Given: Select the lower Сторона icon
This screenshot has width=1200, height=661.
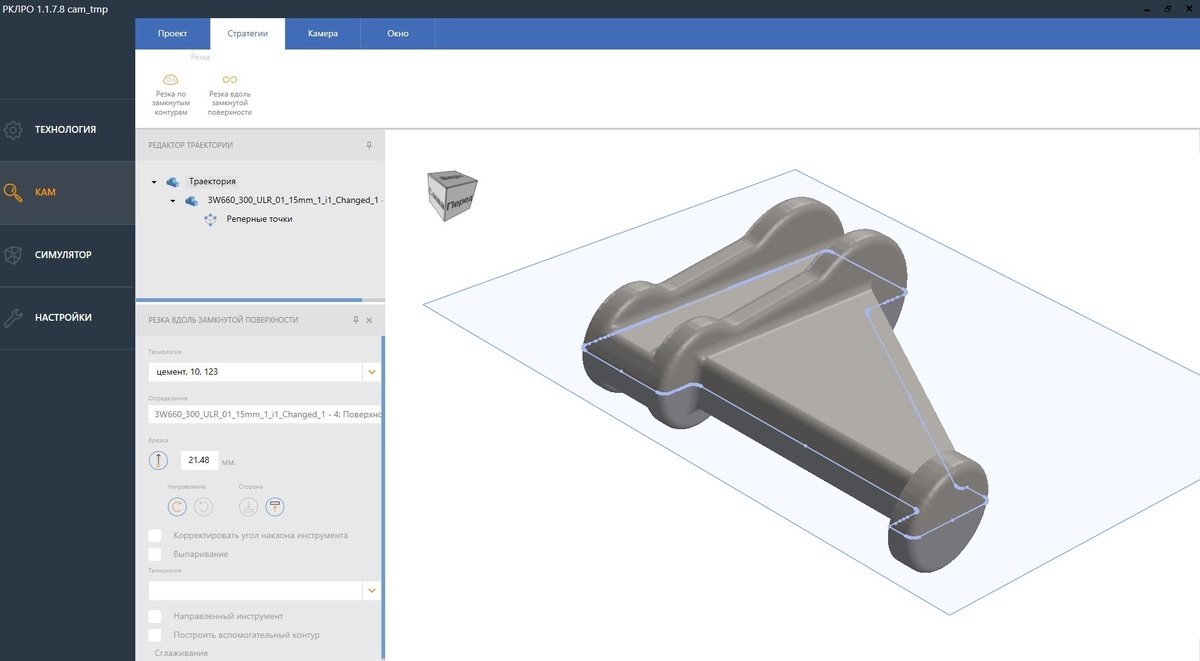Looking at the screenshot, I should pos(249,507).
